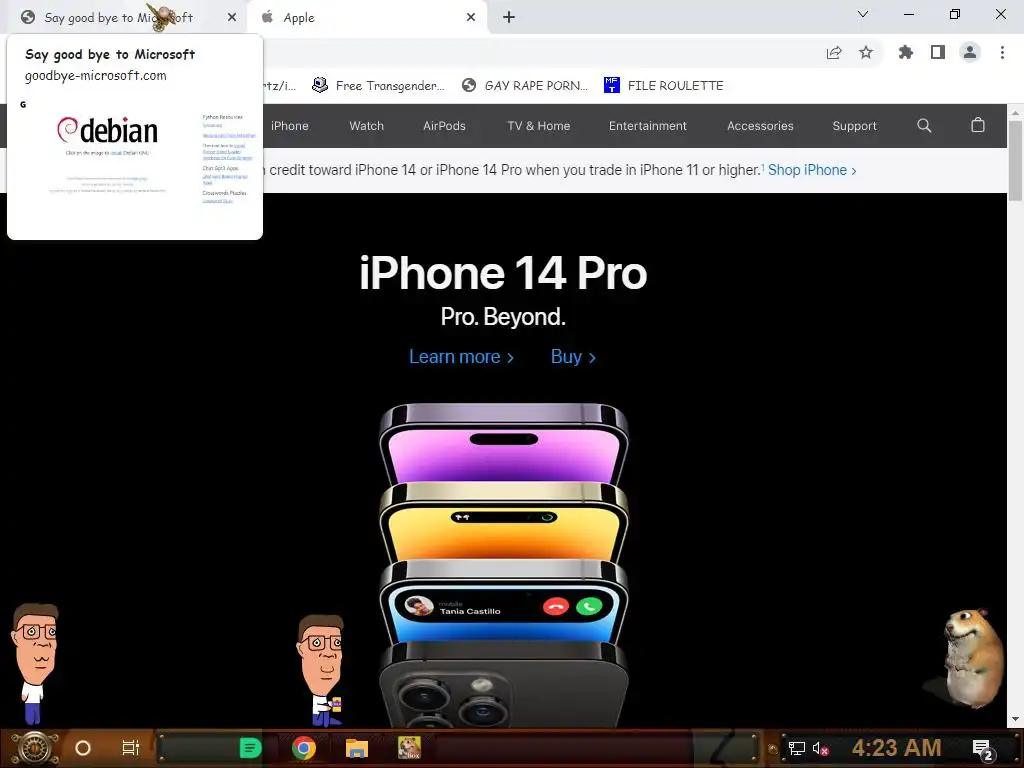Click the FILE ROULETTE bookmark icon
Viewport: 1024px width, 768px height.
coord(611,85)
